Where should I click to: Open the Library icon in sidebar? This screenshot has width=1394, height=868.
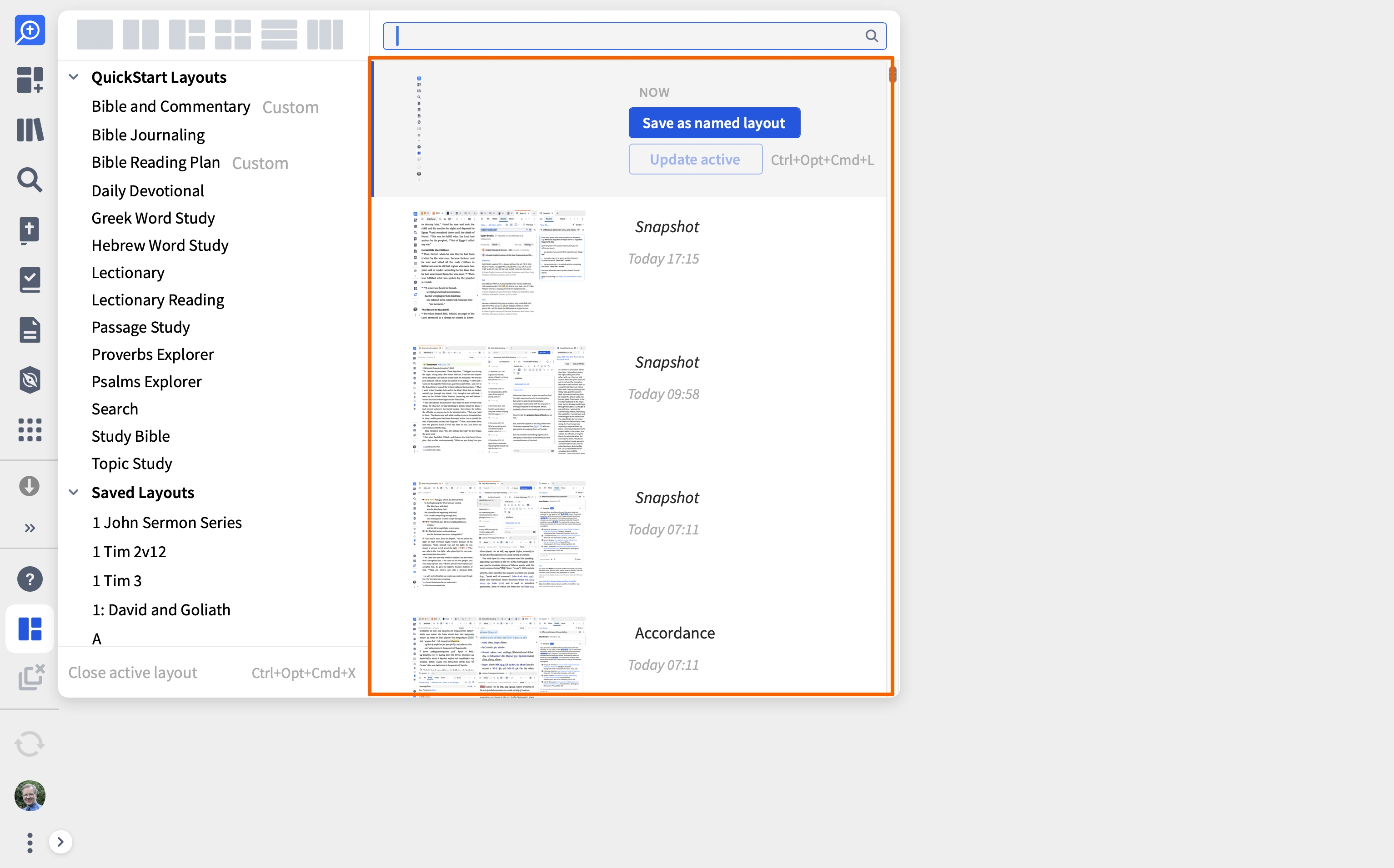tap(30, 130)
